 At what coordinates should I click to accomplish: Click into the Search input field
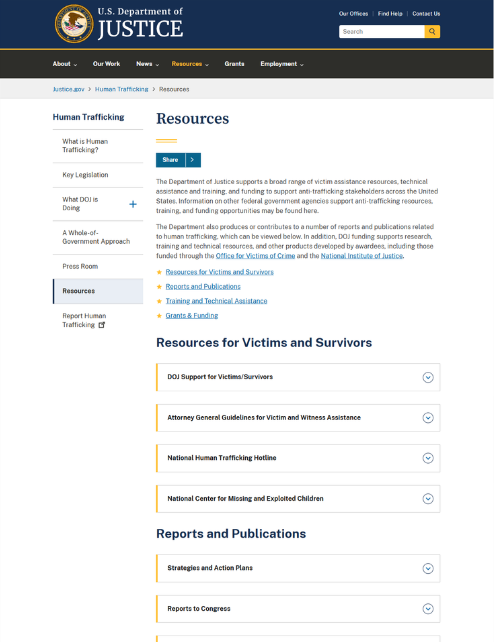(x=381, y=32)
